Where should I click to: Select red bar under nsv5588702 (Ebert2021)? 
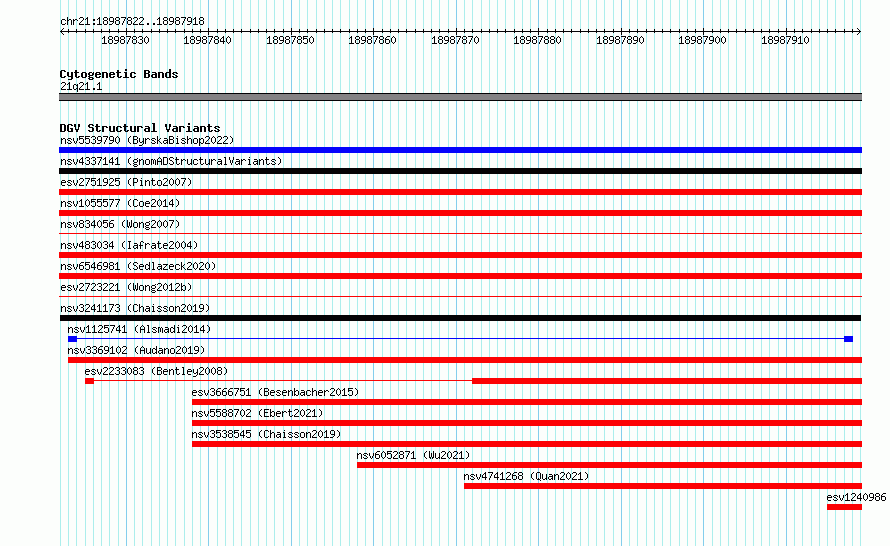click(x=527, y=423)
